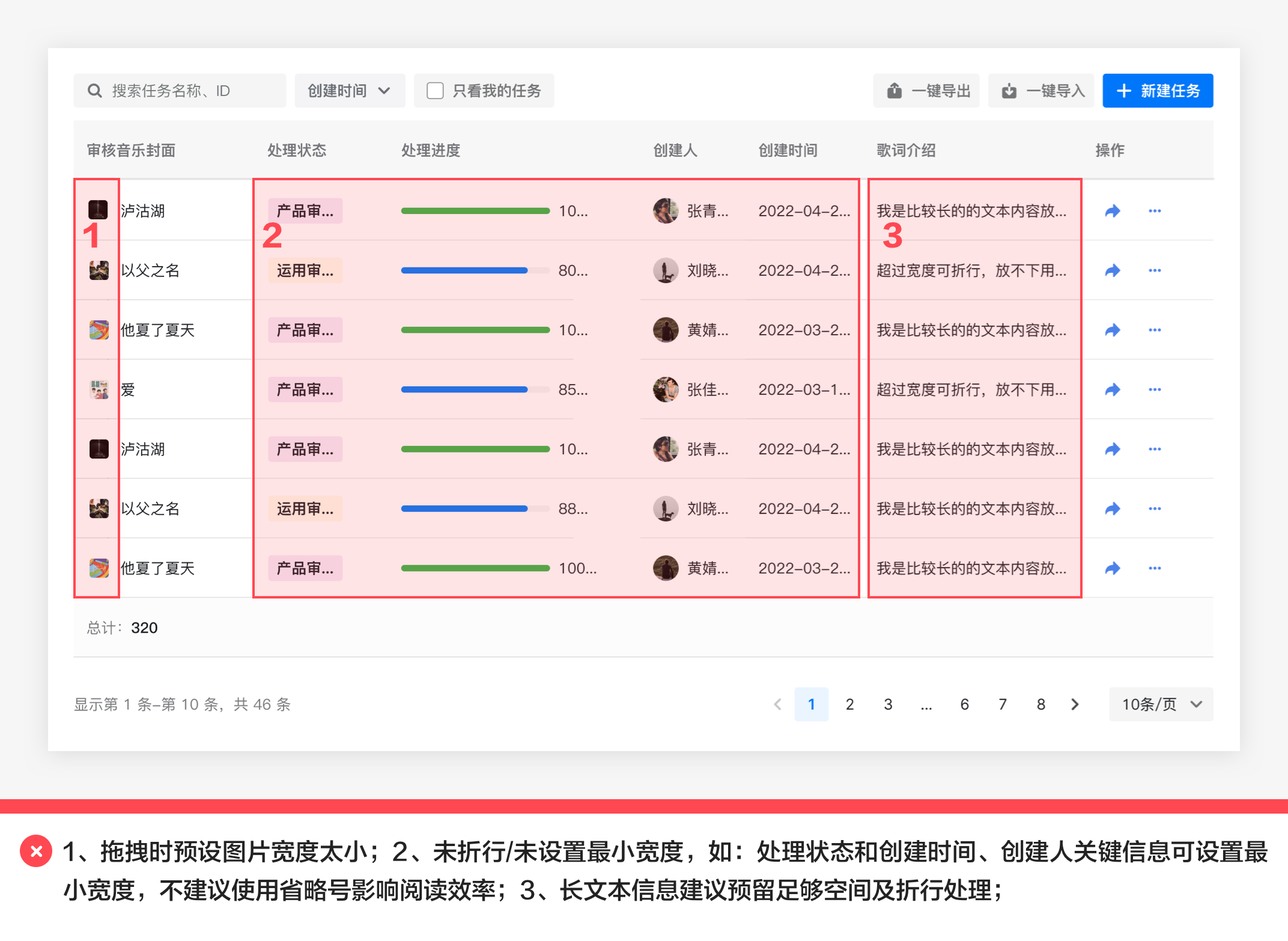This screenshot has width=1288, height=941.
Task: Click the 他夏了夏天 album cover thumbnail
Action: pos(99,330)
